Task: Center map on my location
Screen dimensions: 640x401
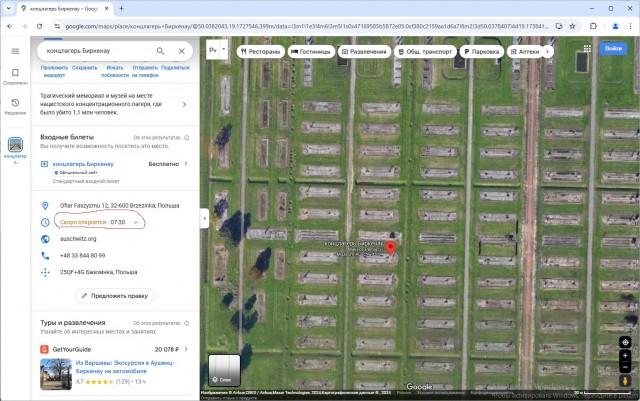Action: pyautogui.click(x=625, y=342)
